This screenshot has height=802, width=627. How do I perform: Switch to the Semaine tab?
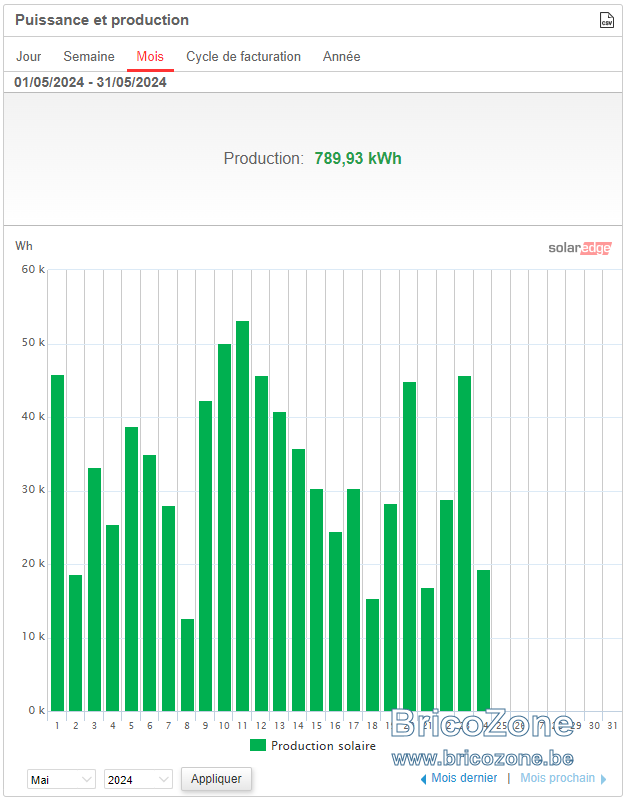pos(89,56)
